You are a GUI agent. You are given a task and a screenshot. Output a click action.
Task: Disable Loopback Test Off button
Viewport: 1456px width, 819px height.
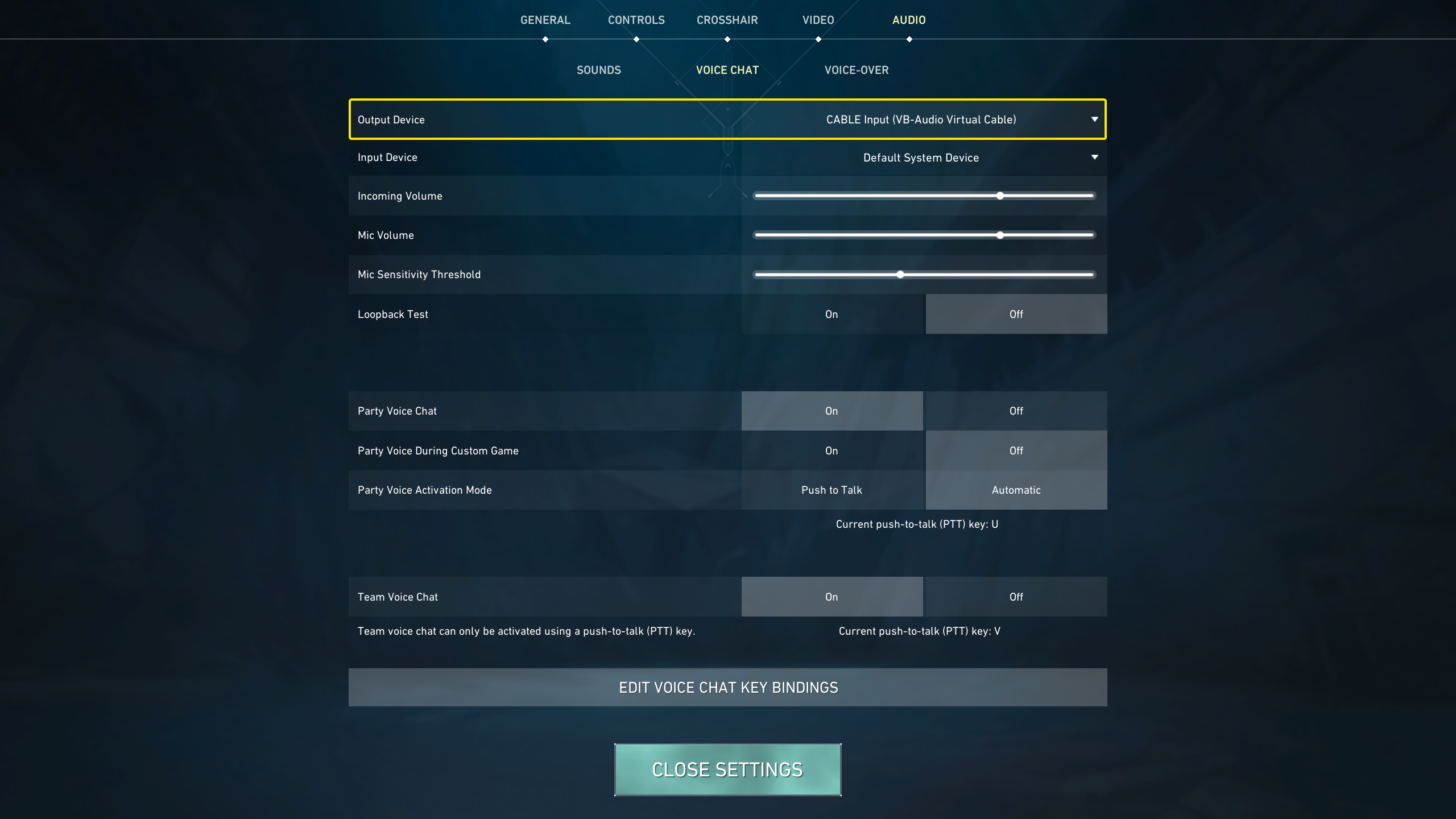coord(1016,314)
